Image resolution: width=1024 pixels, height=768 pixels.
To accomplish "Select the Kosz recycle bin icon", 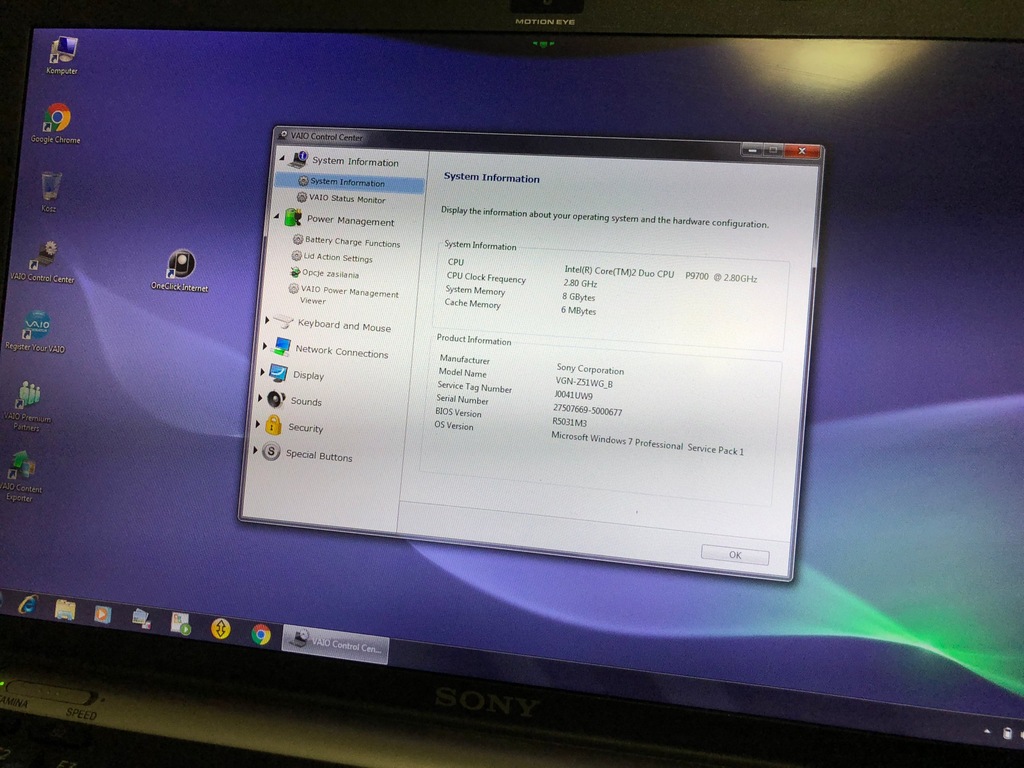I will [50, 192].
